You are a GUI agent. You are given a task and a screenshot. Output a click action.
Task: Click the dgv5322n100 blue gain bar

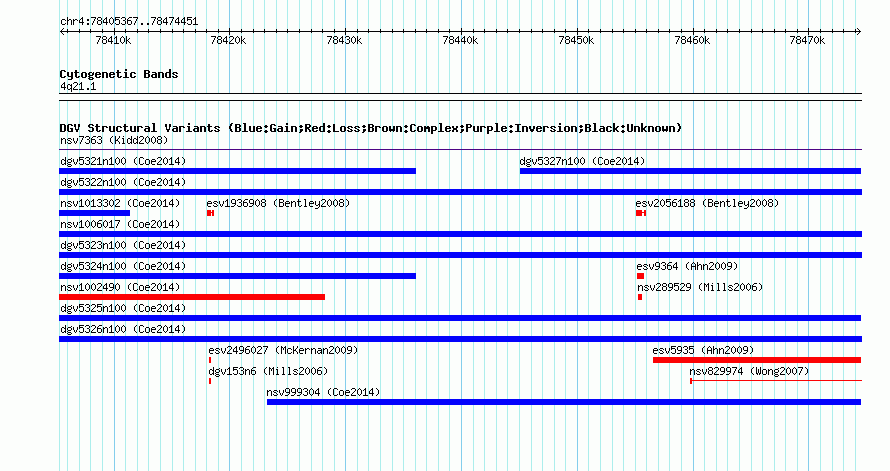pos(460,192)
